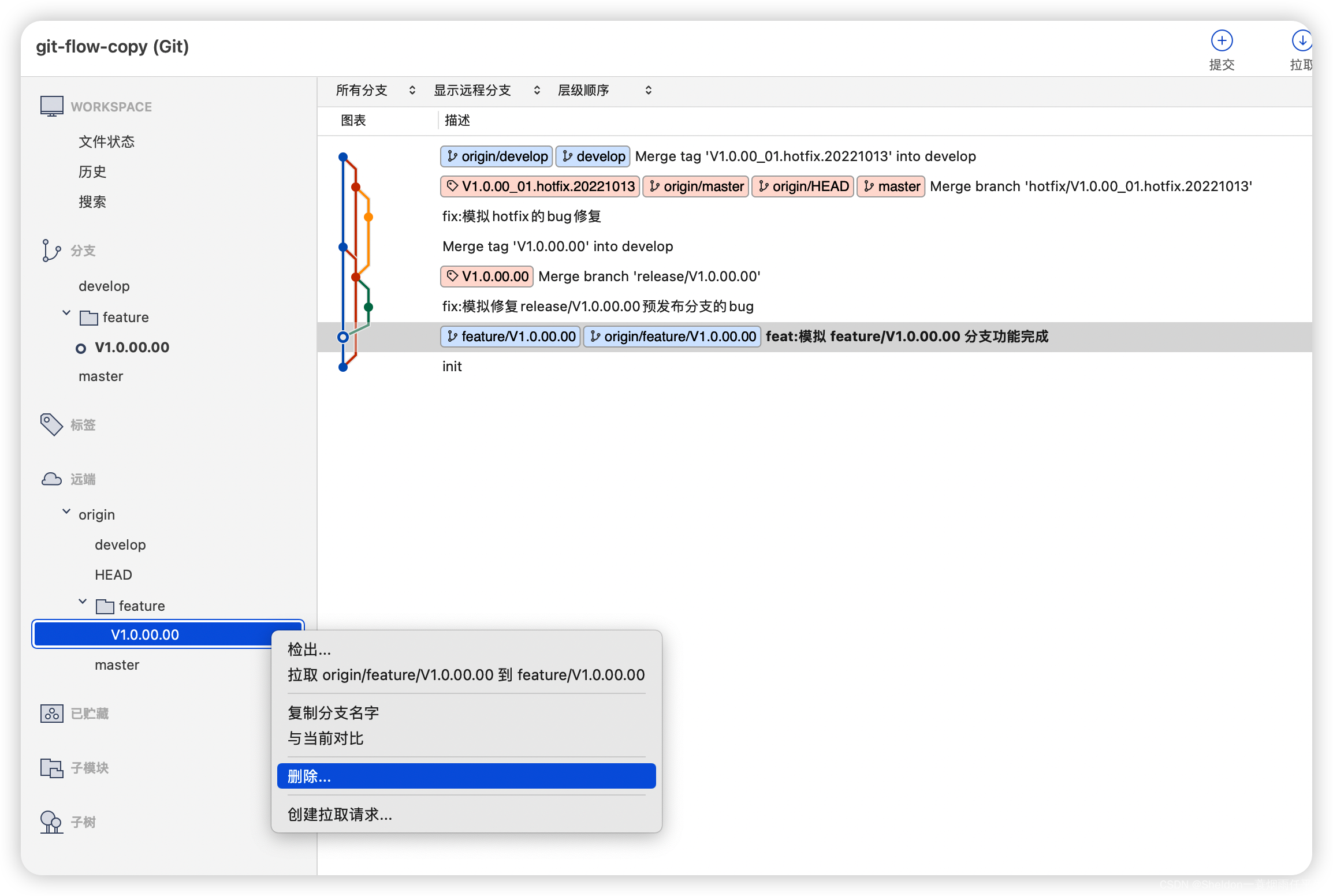Click the origin/master branch label
Image resolution: width=1333 pixels, height=896 pixels.
696,186
